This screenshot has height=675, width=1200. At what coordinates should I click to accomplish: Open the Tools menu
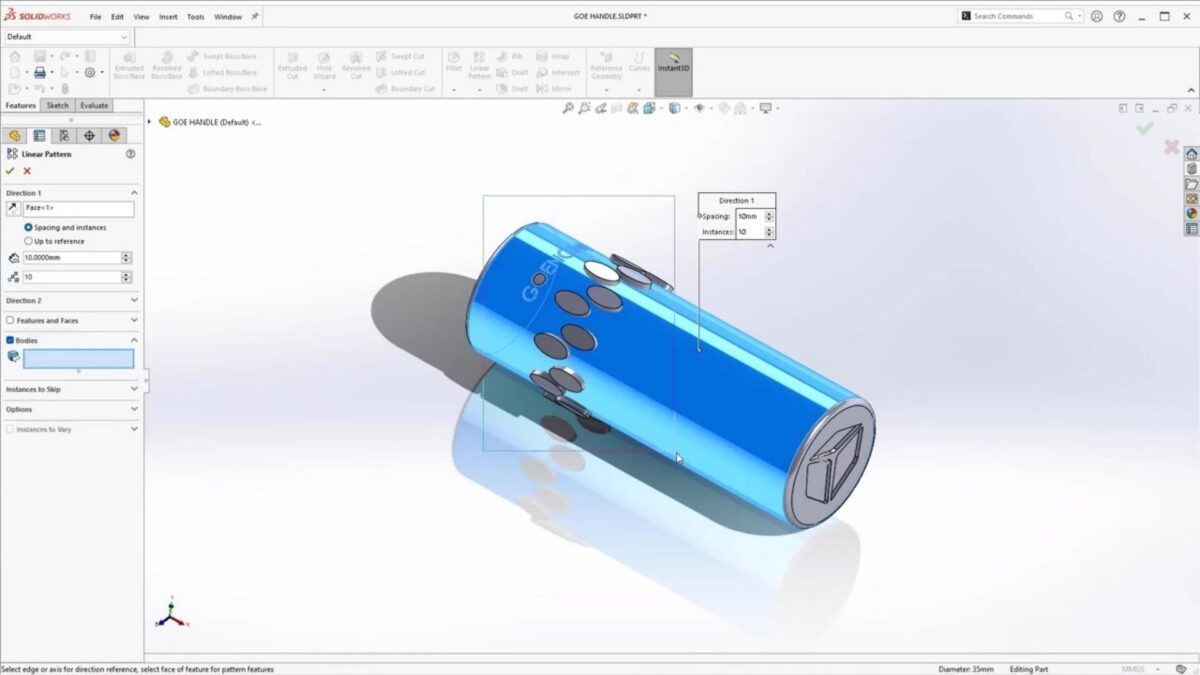[195, 17]
